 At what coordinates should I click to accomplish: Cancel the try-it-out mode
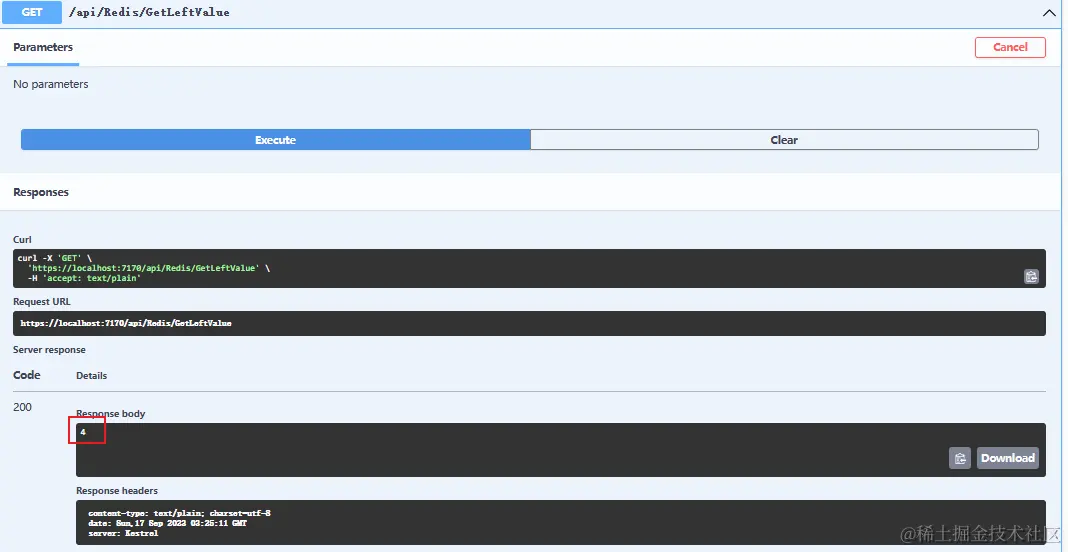tap(1010, 47)
